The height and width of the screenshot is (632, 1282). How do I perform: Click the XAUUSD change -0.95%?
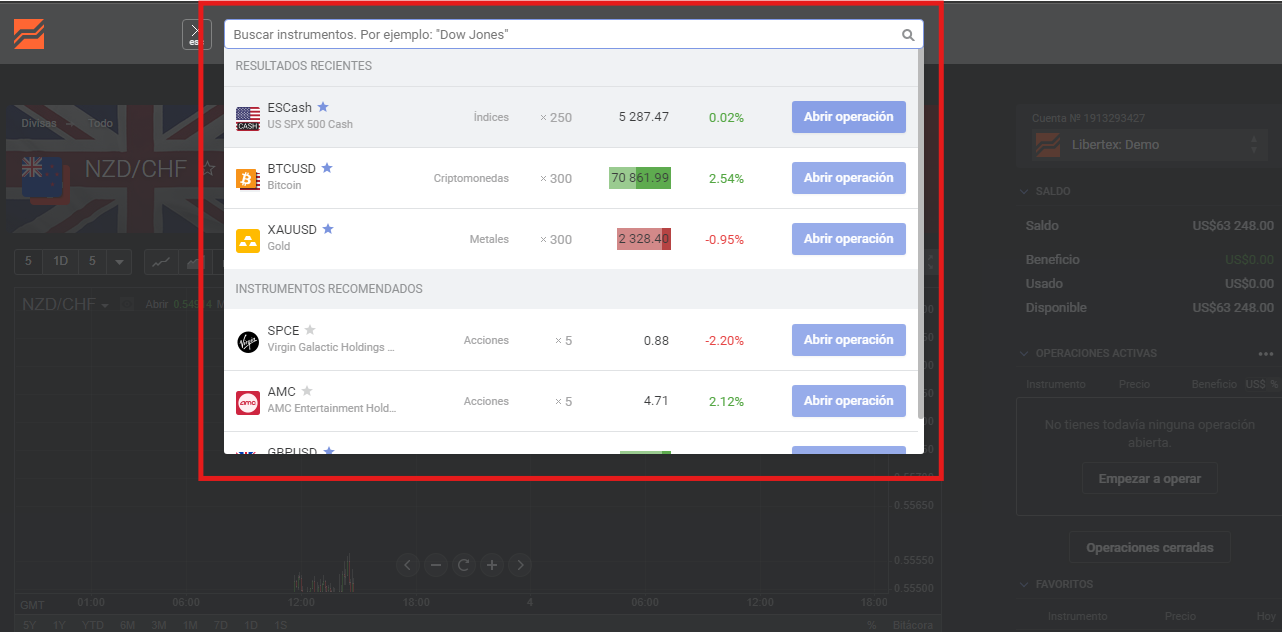[724, 239]
